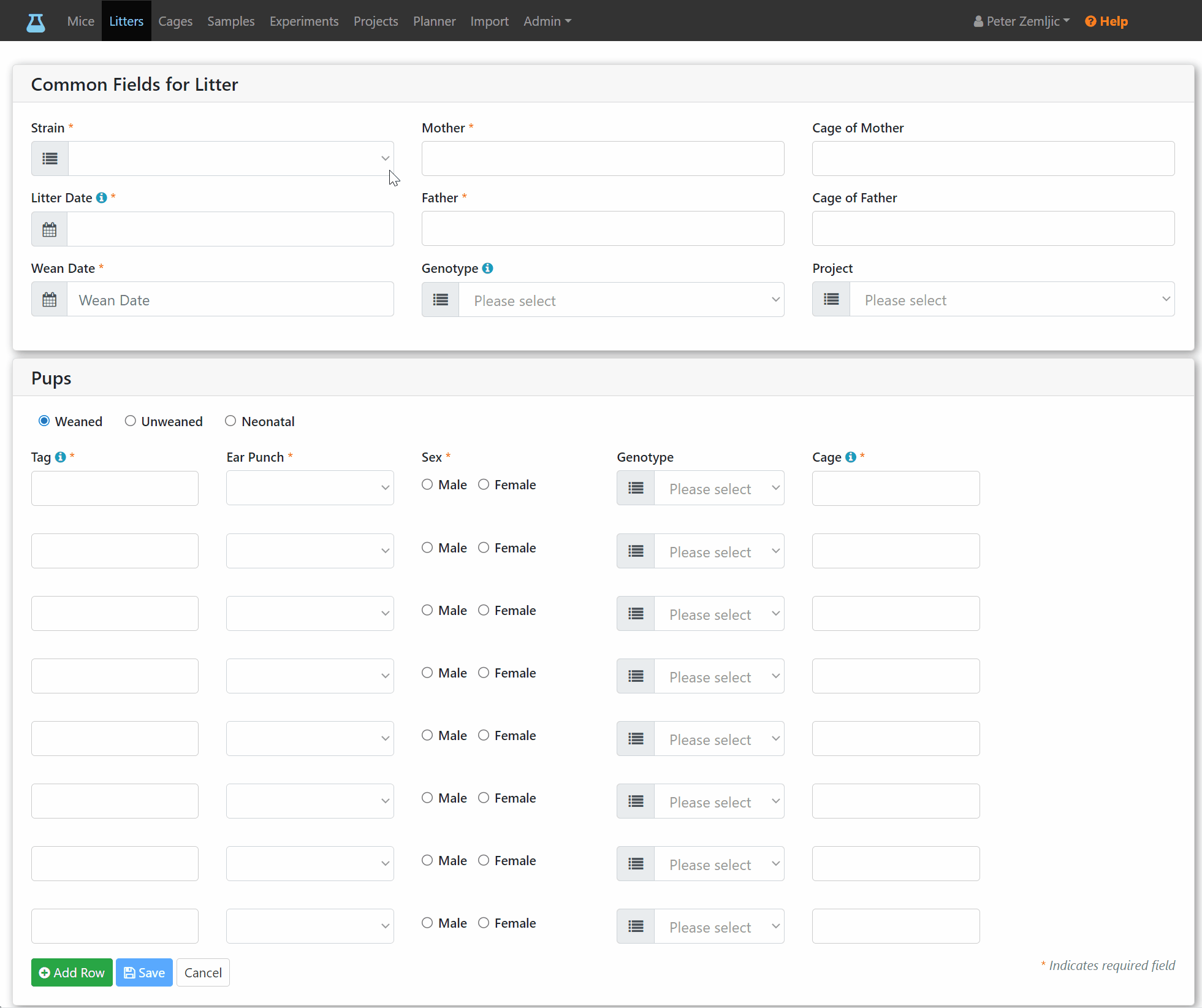The width and height of the screenshot is (1202, 1008).
Task: Click the Tag info icon
Action: 60,457
